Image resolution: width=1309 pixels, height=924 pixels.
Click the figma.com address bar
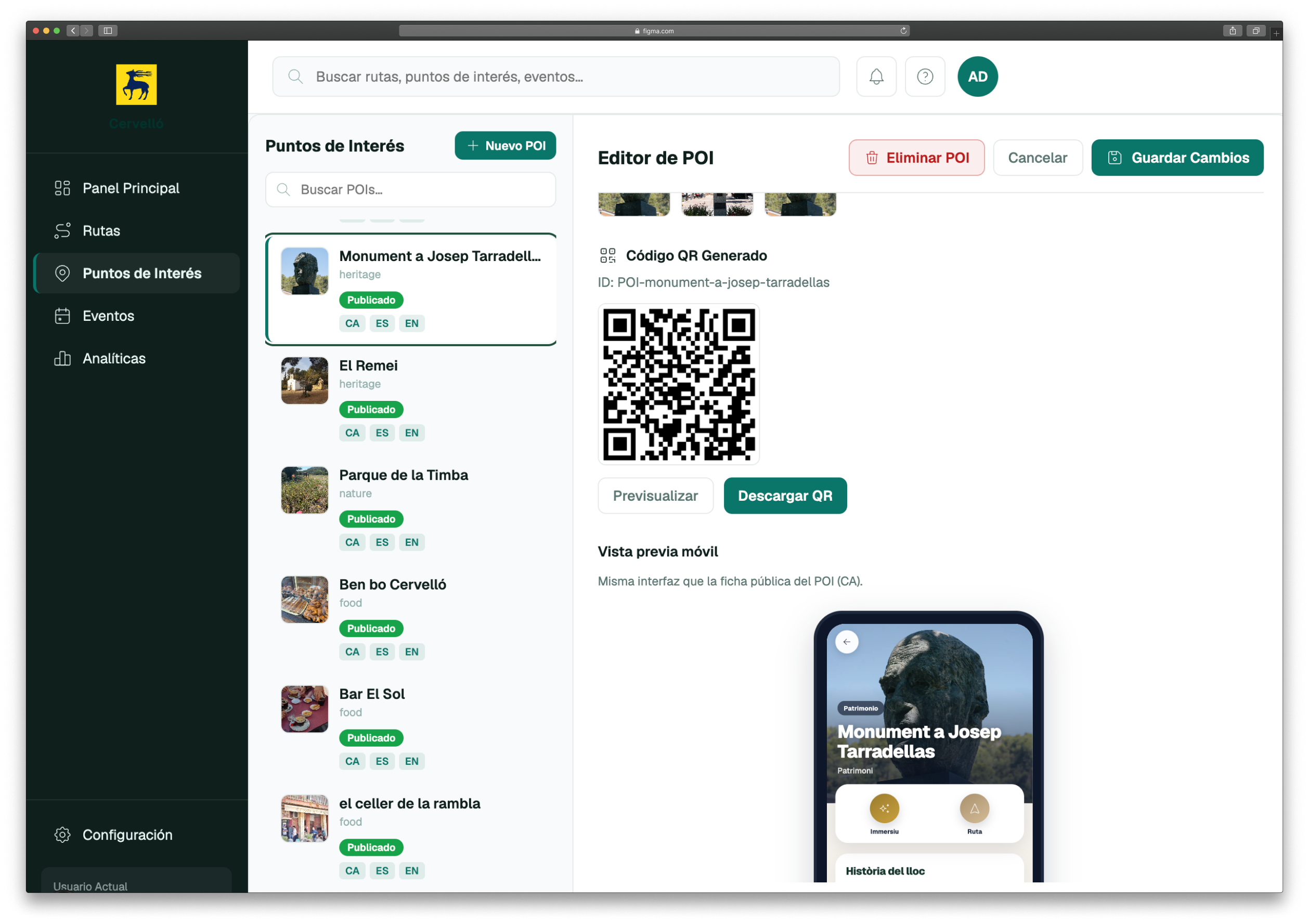(654, 31)
